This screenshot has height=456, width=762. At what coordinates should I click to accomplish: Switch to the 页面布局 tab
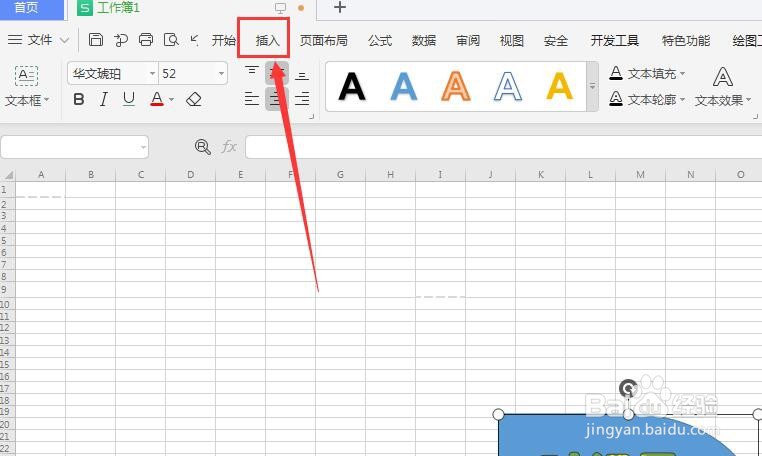pyautogui.click(x=324, y=40)
